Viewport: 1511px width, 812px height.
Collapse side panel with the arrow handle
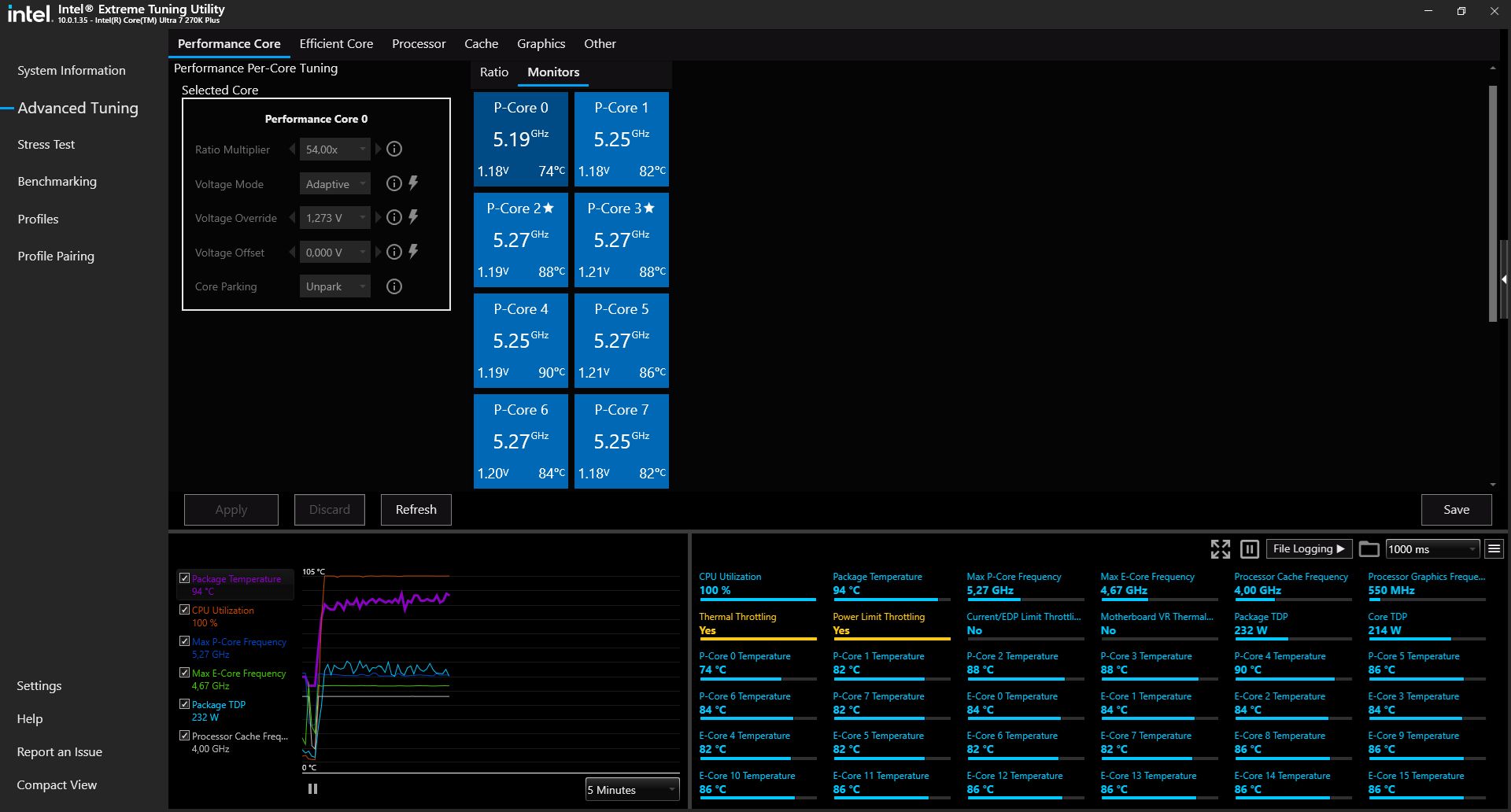tap(1504, 279)
